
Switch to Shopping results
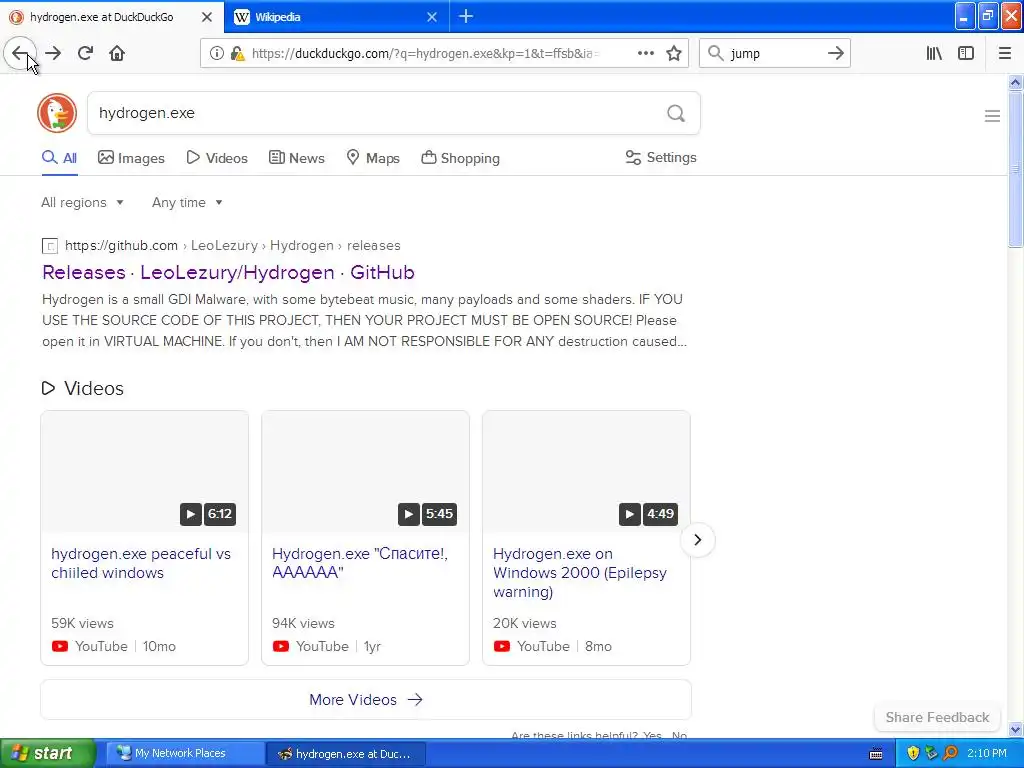[460, 157]
